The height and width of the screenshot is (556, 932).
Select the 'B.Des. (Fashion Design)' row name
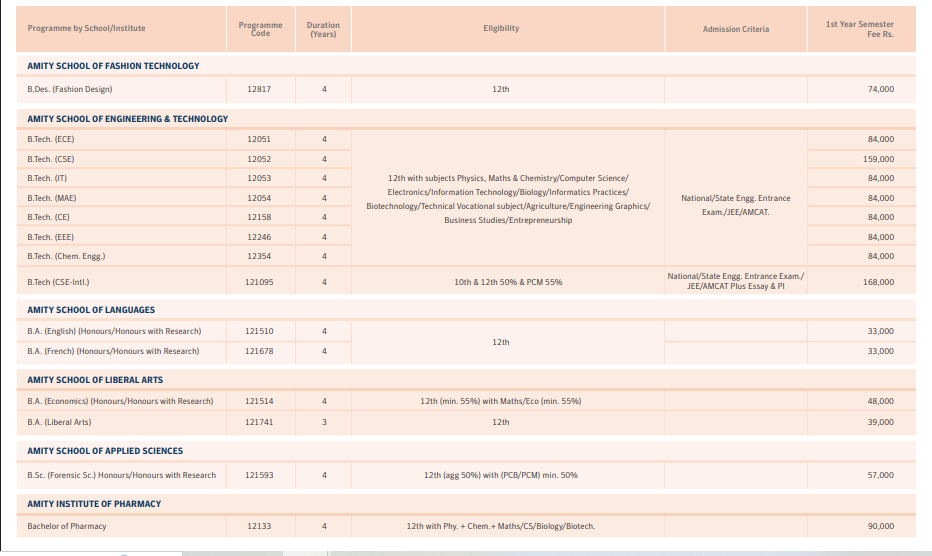[x=70, y=89]
